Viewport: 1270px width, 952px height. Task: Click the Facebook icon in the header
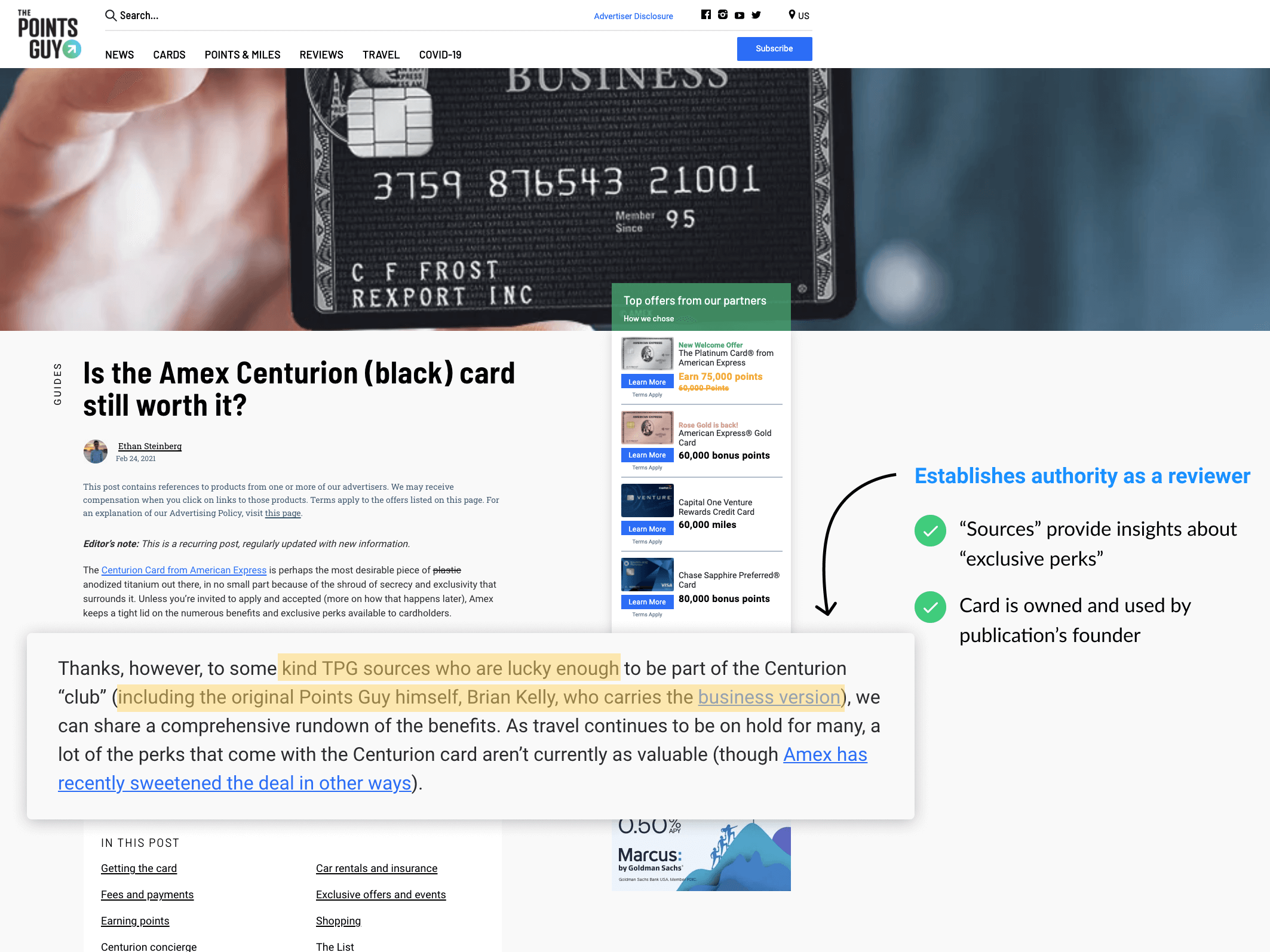(706, 15)
